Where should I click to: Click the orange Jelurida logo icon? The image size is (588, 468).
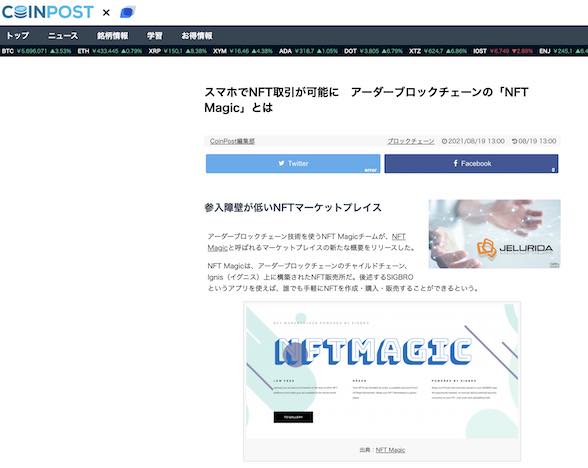[487, 248]
